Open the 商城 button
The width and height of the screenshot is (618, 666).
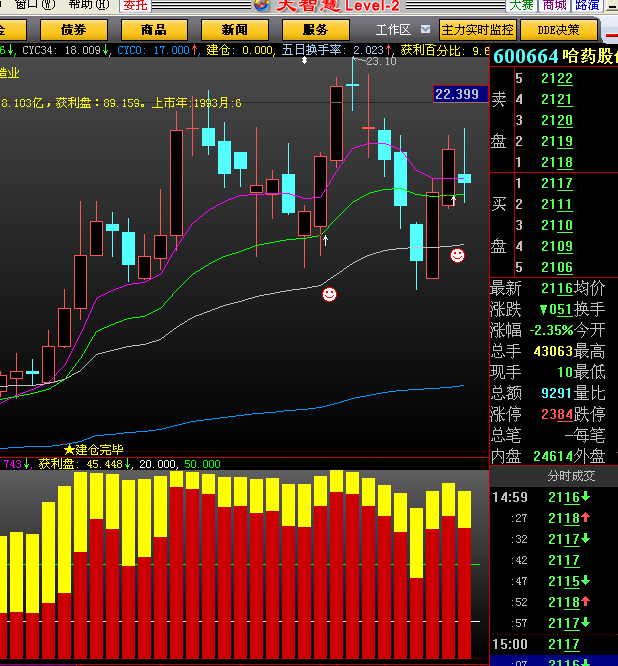point(554,5)
